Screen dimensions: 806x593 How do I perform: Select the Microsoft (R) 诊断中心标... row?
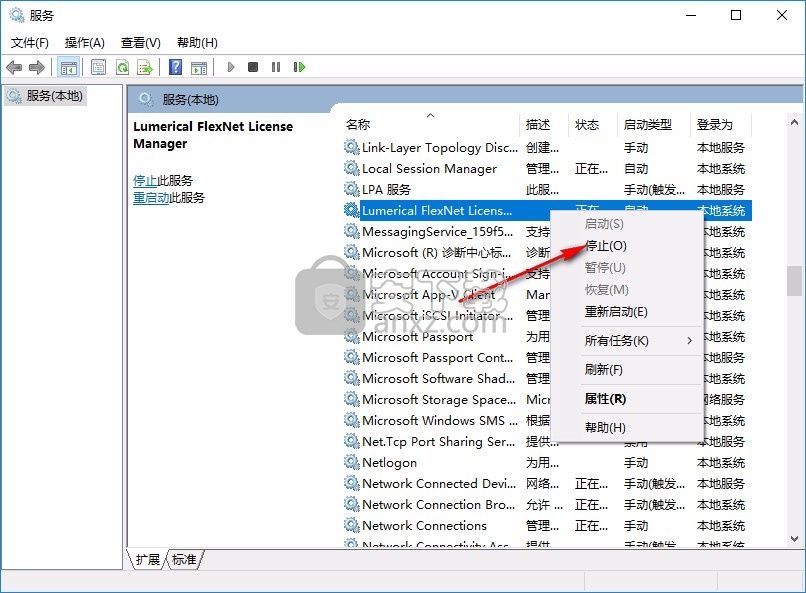coord(436,252)
